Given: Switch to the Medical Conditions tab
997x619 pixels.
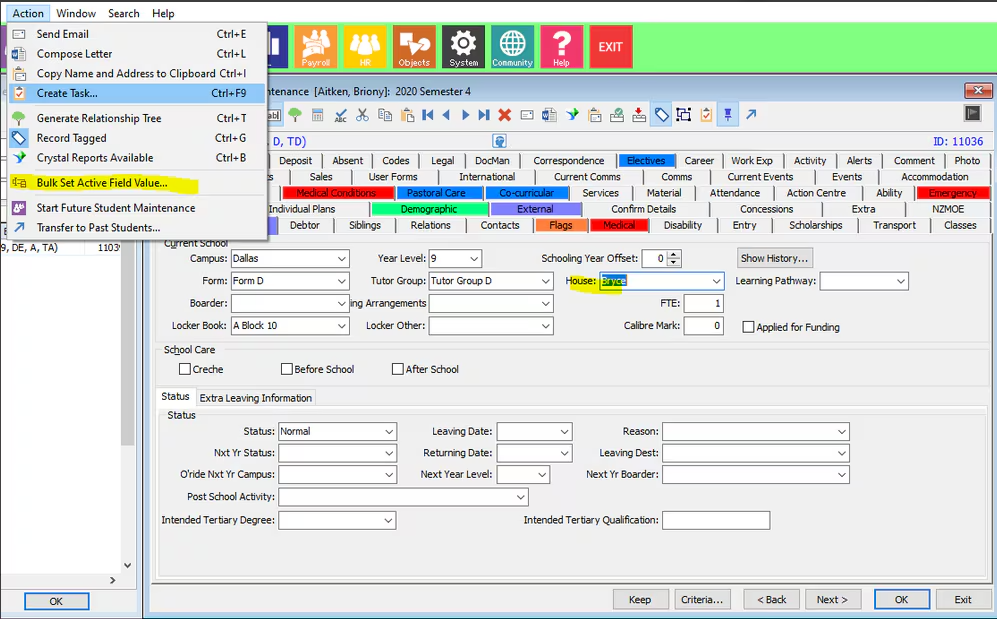Looking at the screenshot, I should coord(336,193).
